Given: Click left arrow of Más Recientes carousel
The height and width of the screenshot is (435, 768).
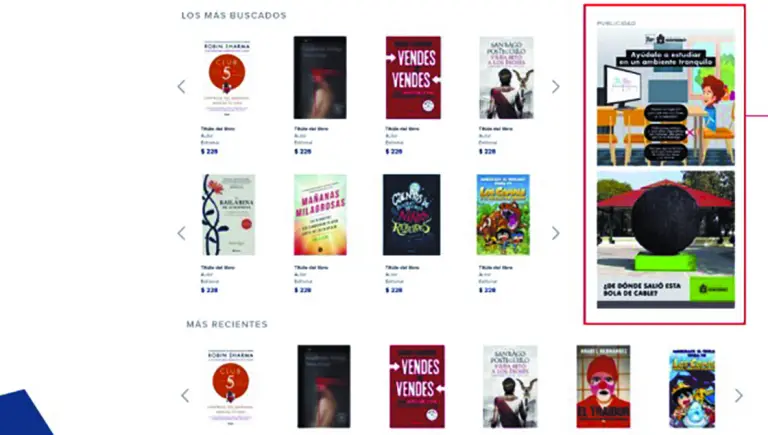Looking at the screenshot, I should (x=185, y=395).
